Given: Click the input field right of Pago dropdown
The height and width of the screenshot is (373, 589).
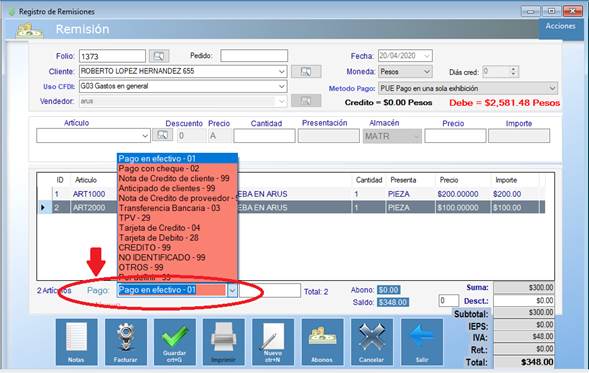Looking at the screenshot, I should pos(270,290).
